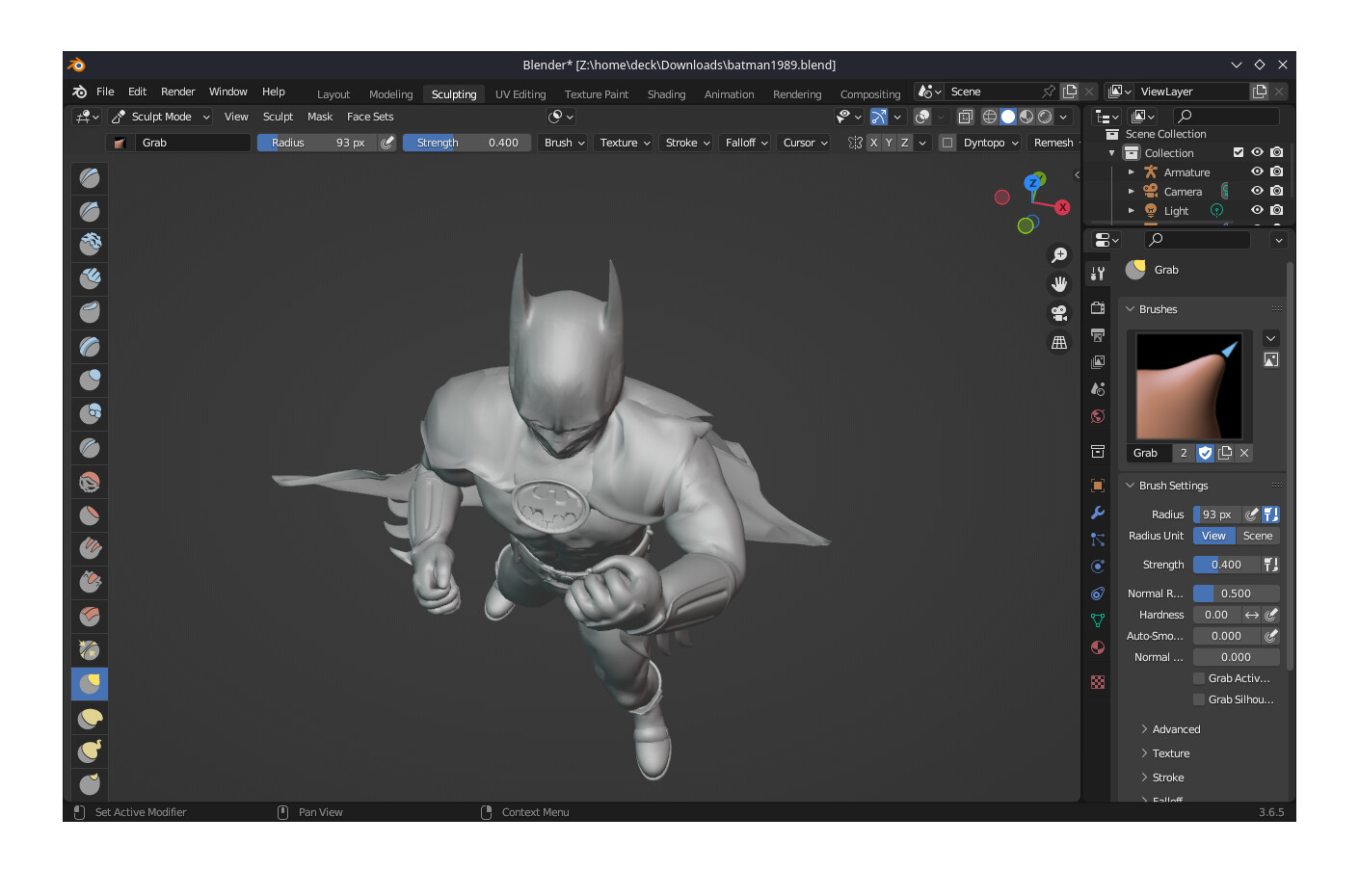Toggle camera view in viewport

1059,313
